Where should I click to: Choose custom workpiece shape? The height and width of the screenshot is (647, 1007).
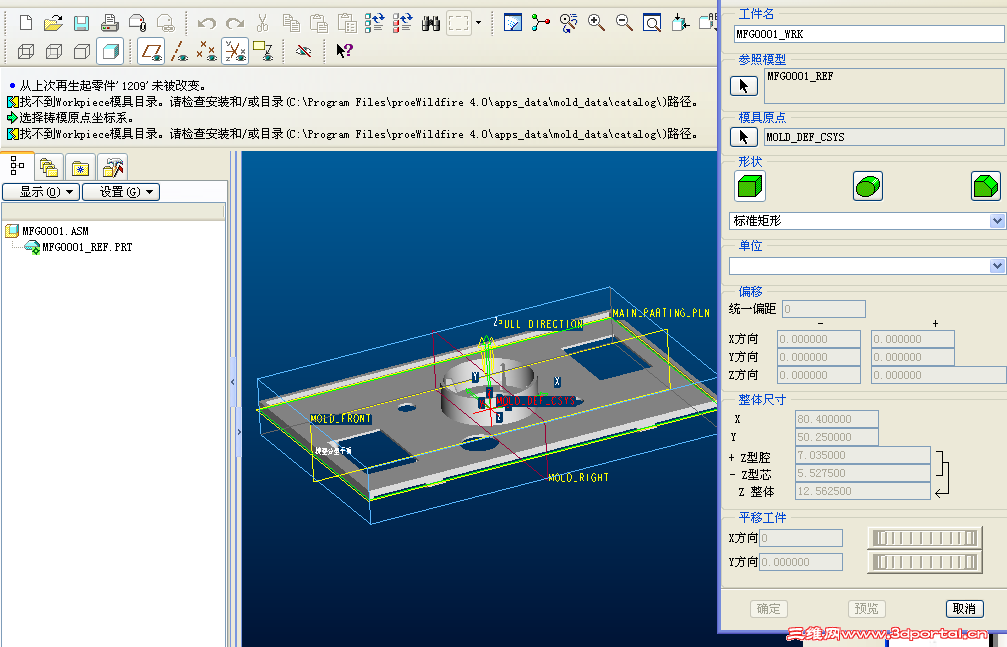click(986, 186)
